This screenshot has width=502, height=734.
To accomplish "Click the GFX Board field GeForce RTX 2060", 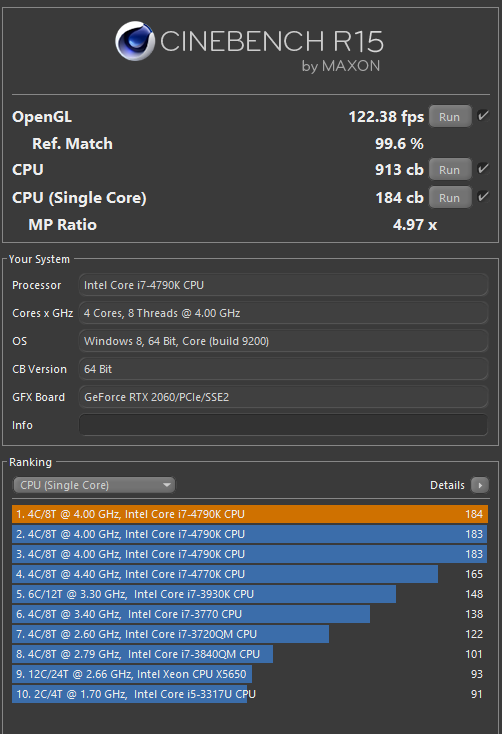I will (283, 397).
